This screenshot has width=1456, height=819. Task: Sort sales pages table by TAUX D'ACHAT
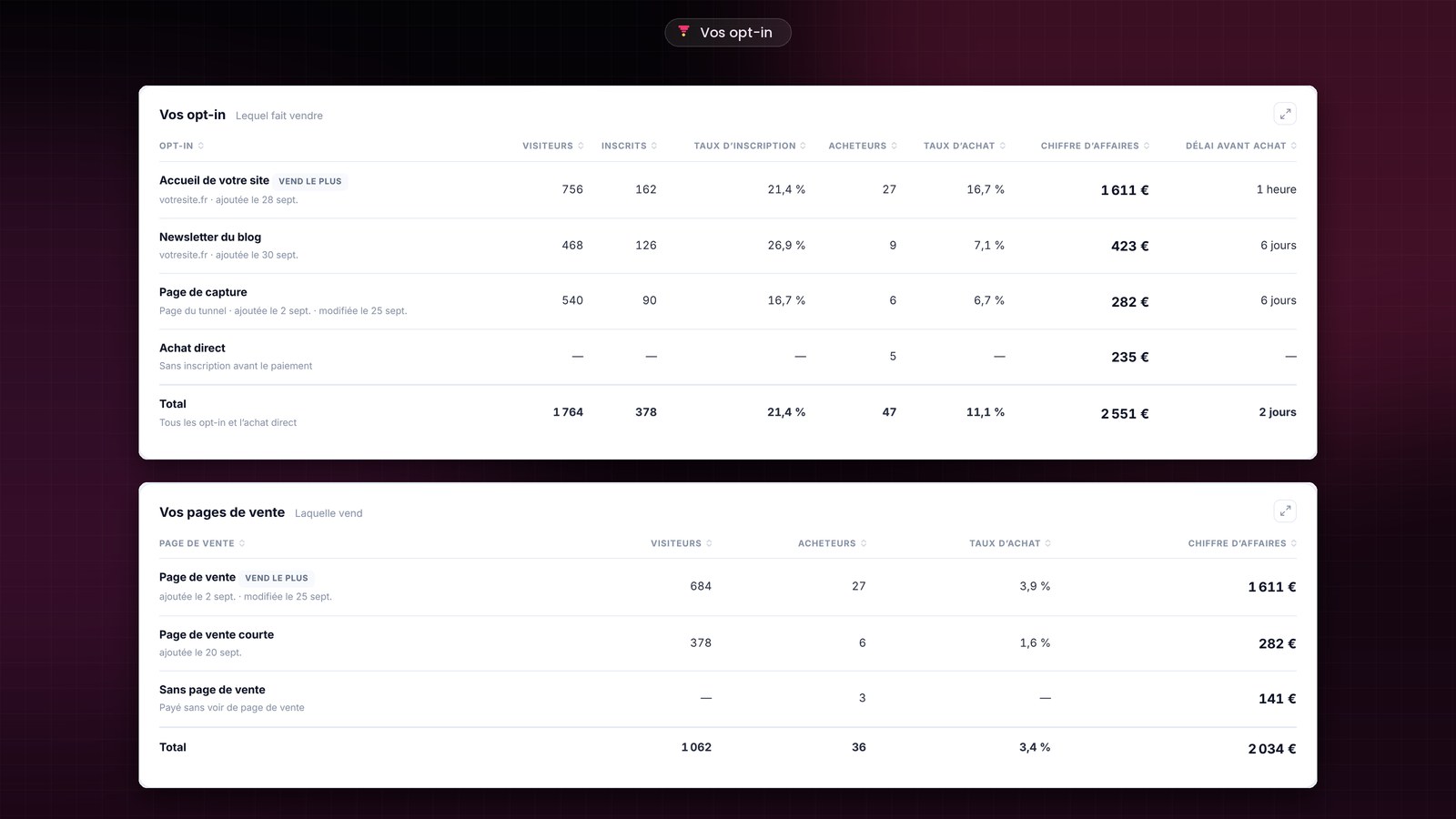(x=1010, y=543)
